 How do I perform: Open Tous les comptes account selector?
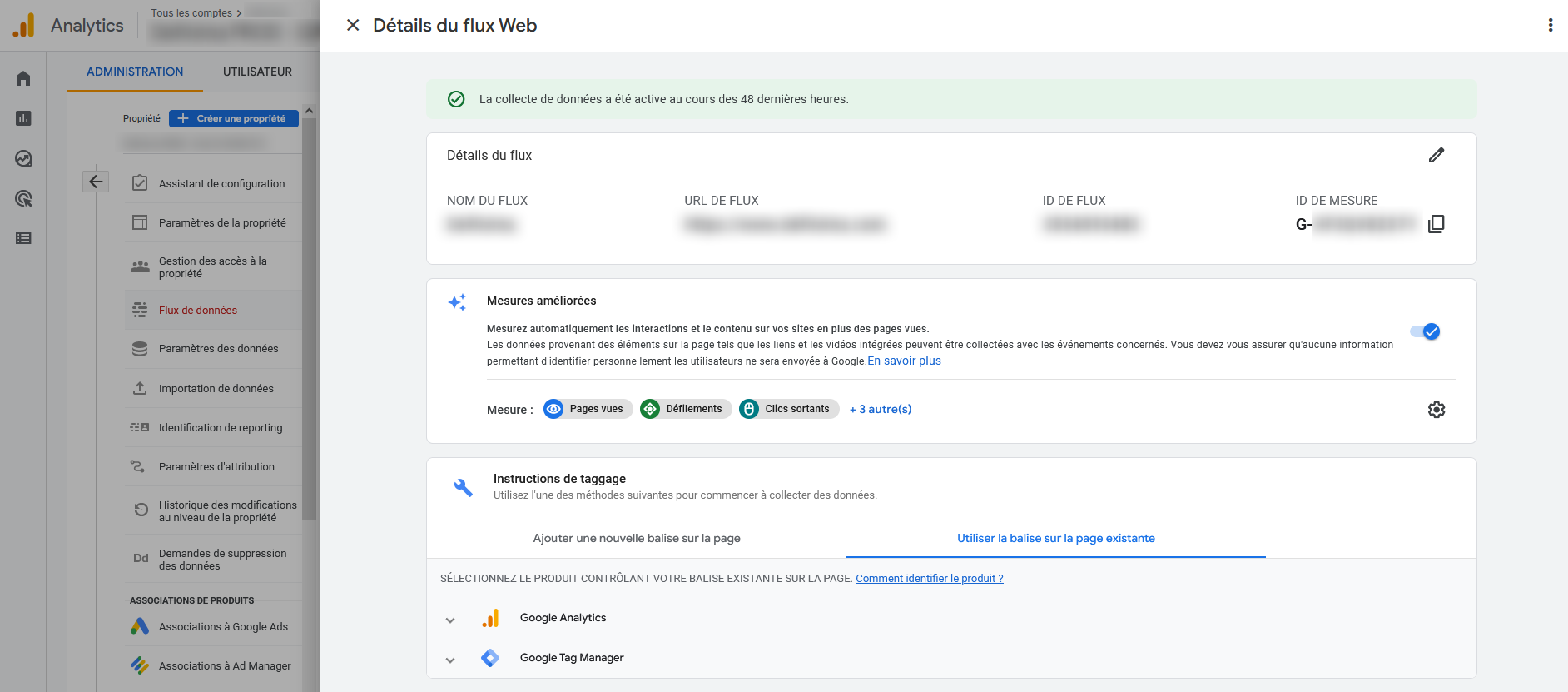click(x=196, y=13)
